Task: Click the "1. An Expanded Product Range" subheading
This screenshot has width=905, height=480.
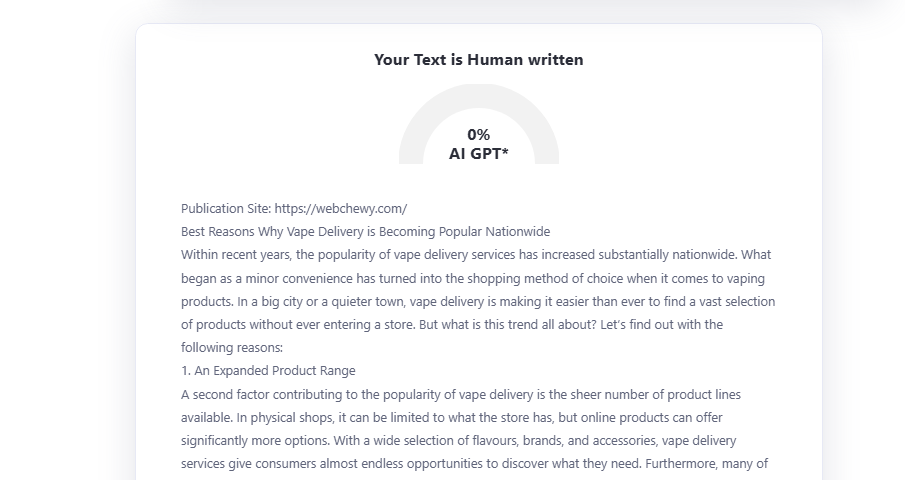Action: point(268,371)
